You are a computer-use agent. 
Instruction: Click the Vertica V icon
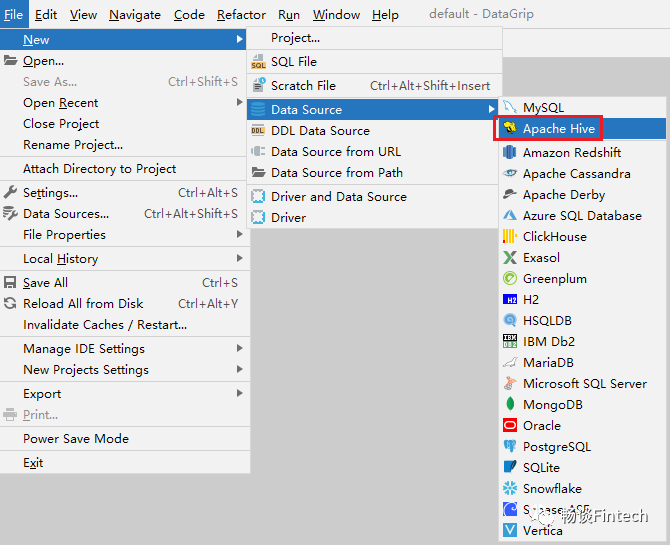(509, 530)
